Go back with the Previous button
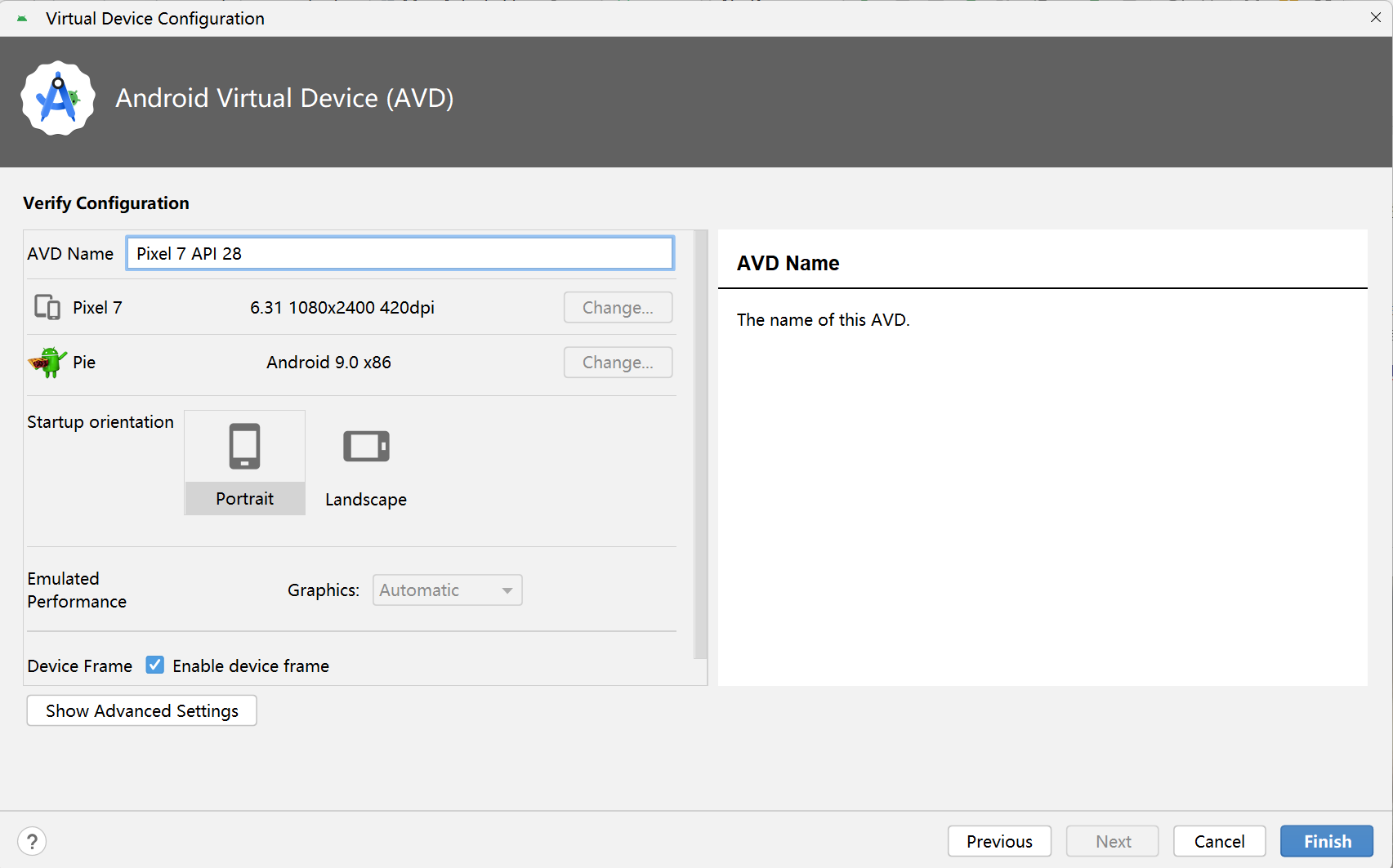The height and width of the screenshot is (868, 1393). tap(998, 841)
